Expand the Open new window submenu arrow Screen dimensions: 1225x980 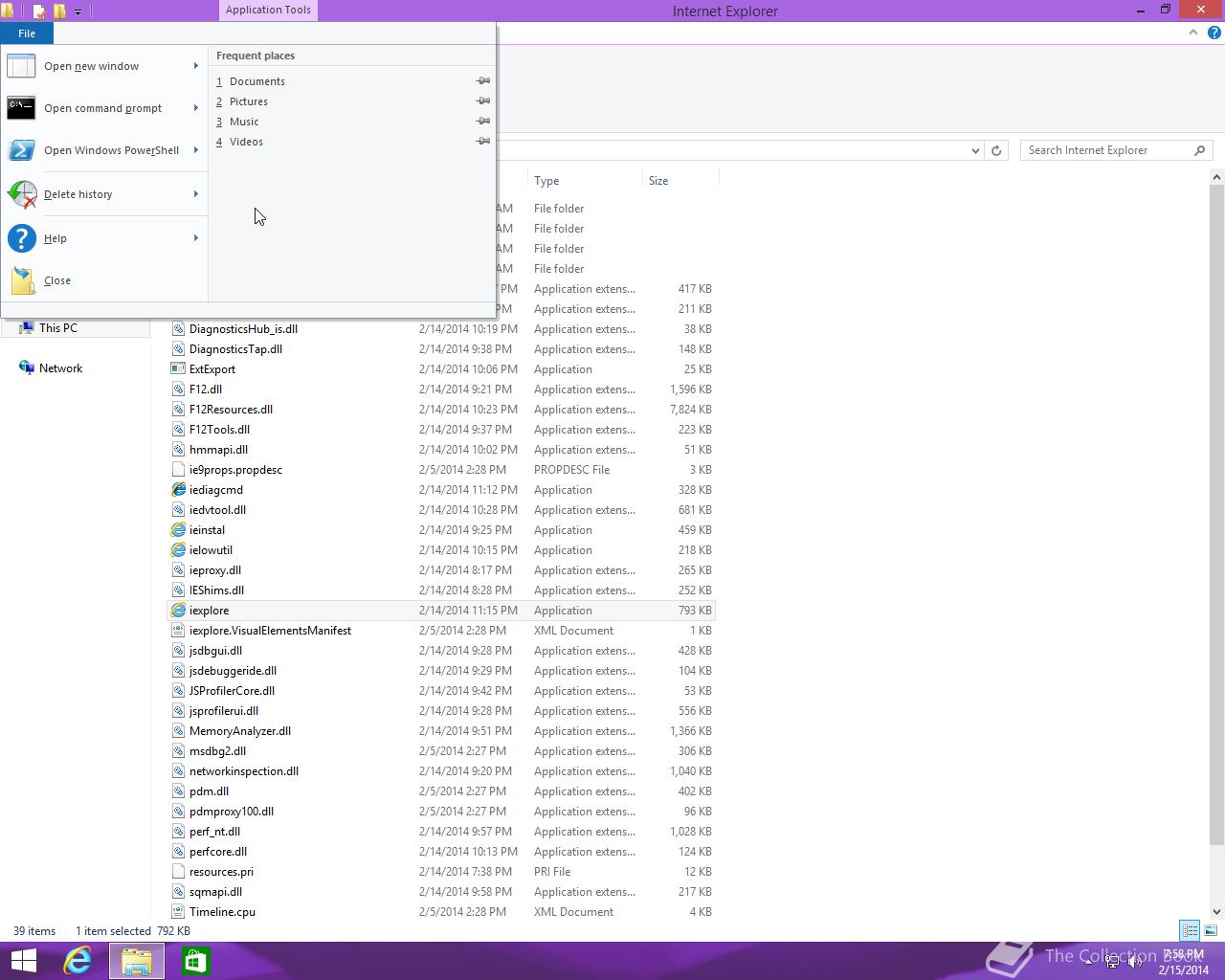coord(195,66)
